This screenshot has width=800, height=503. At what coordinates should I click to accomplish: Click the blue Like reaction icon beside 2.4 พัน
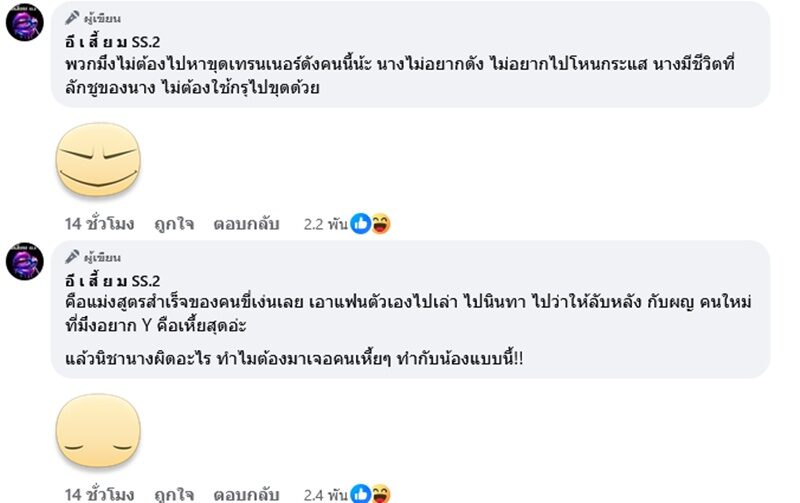(x=360, y=493)
